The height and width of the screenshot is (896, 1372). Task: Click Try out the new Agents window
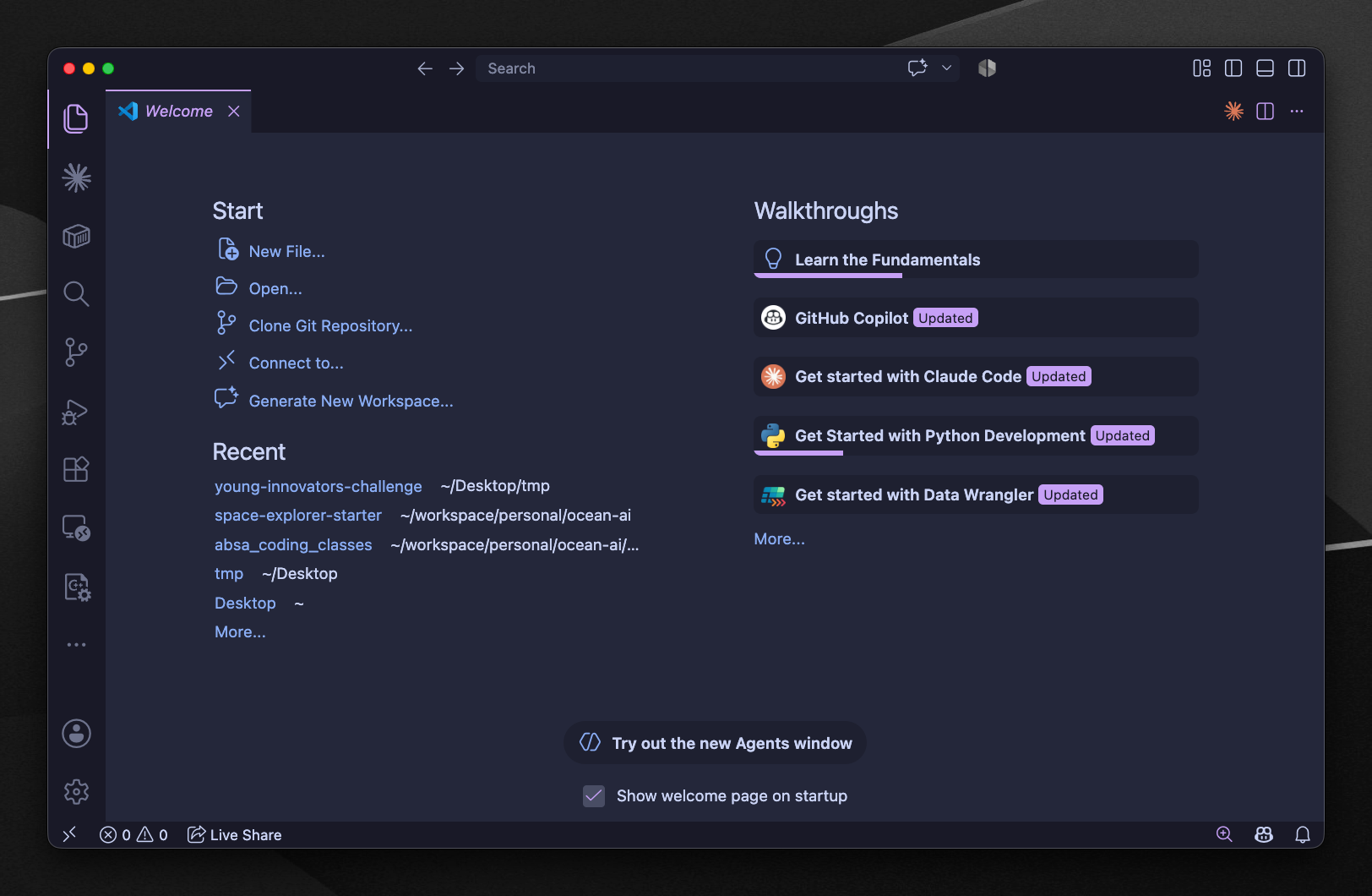[x=715, y=743]
